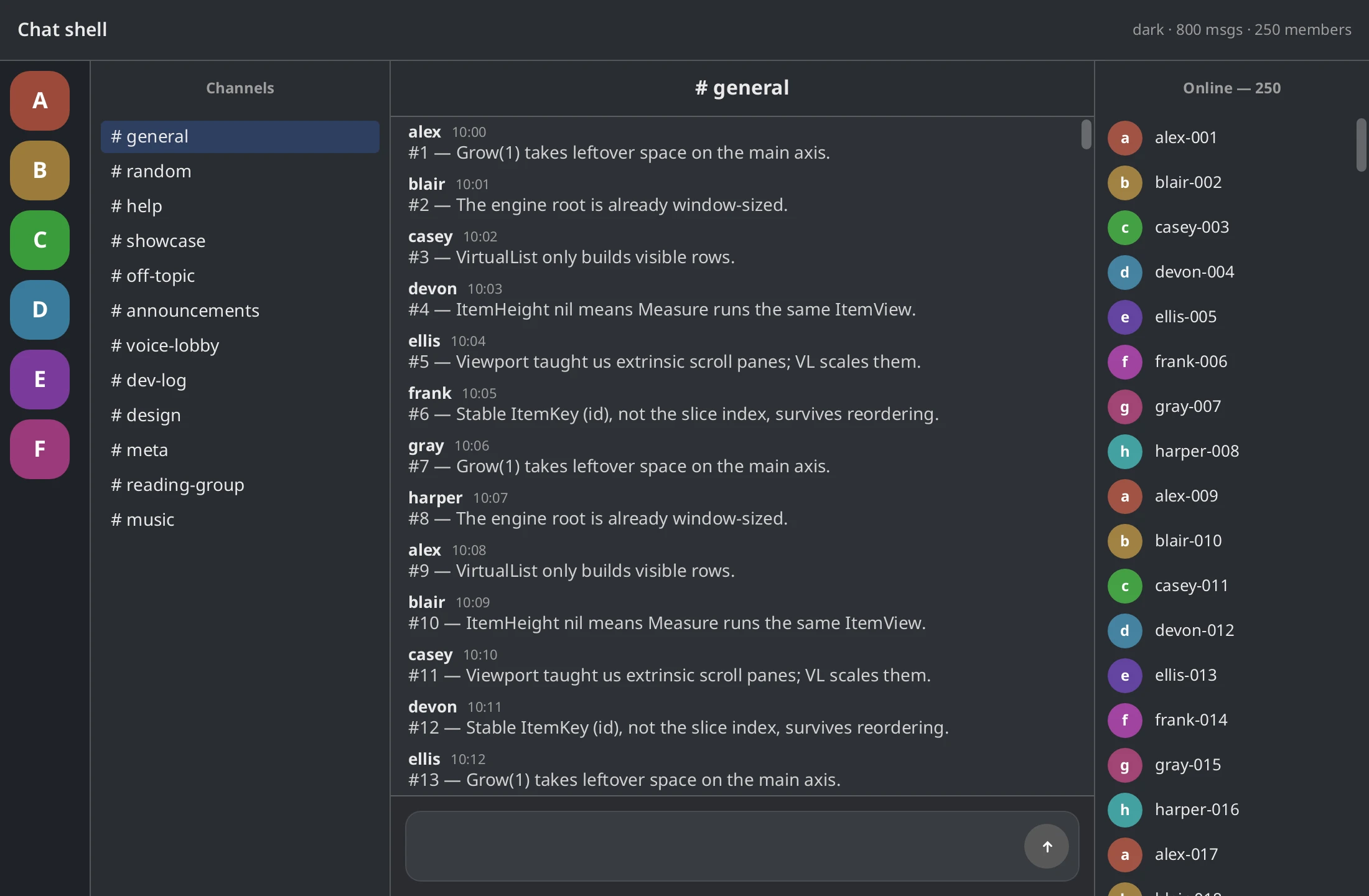Send message with the arrow button

coord(1047,846)
